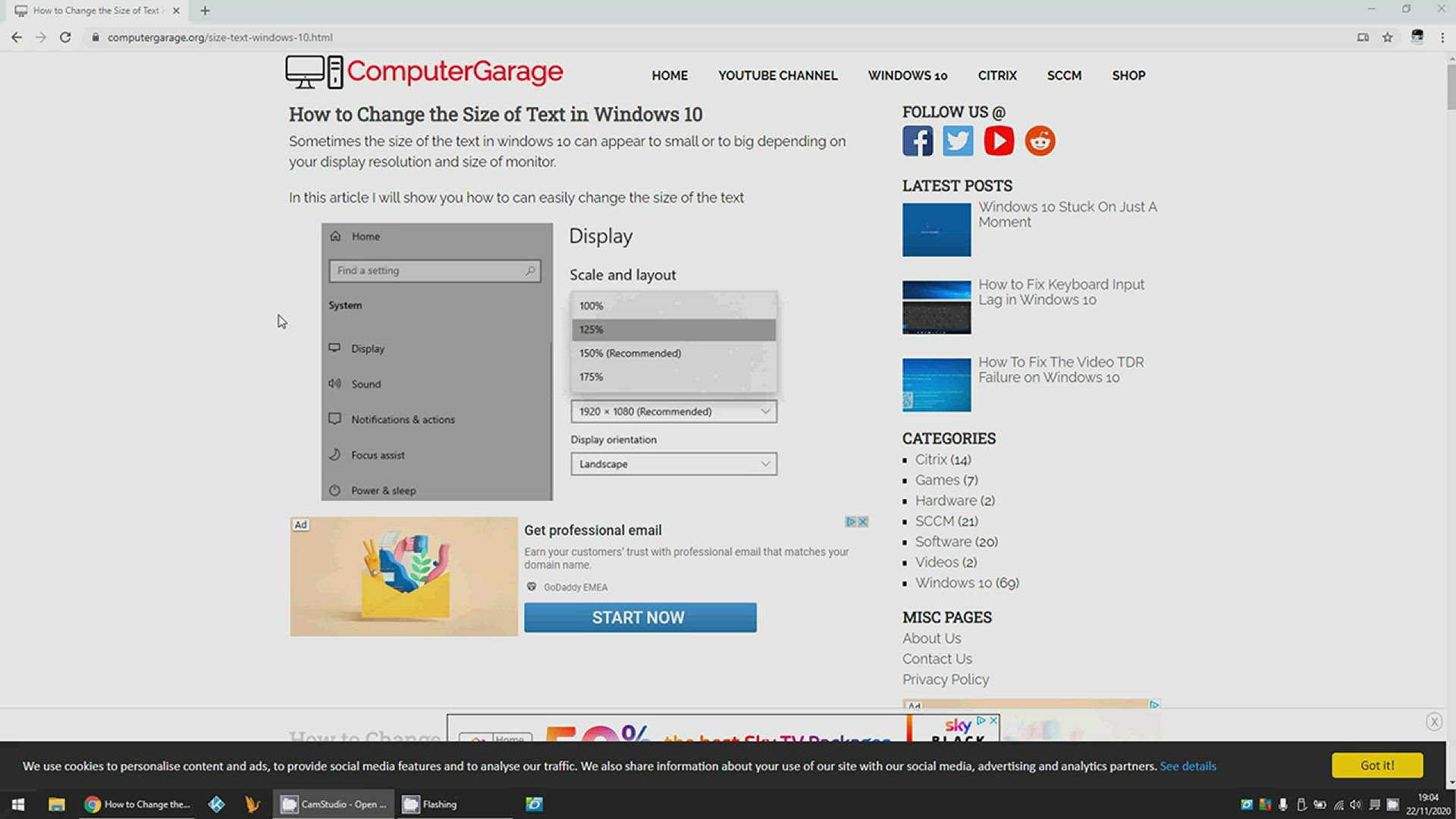Open the Contact Us page link
The image size is (1456, 819).
tap(937, 659)
